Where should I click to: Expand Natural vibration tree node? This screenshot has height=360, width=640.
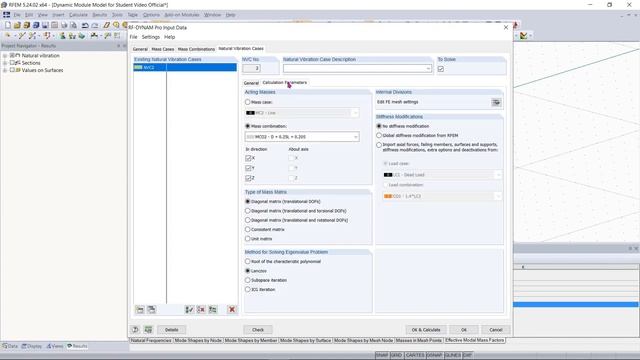pyautogui.click(x=5, y=56)
